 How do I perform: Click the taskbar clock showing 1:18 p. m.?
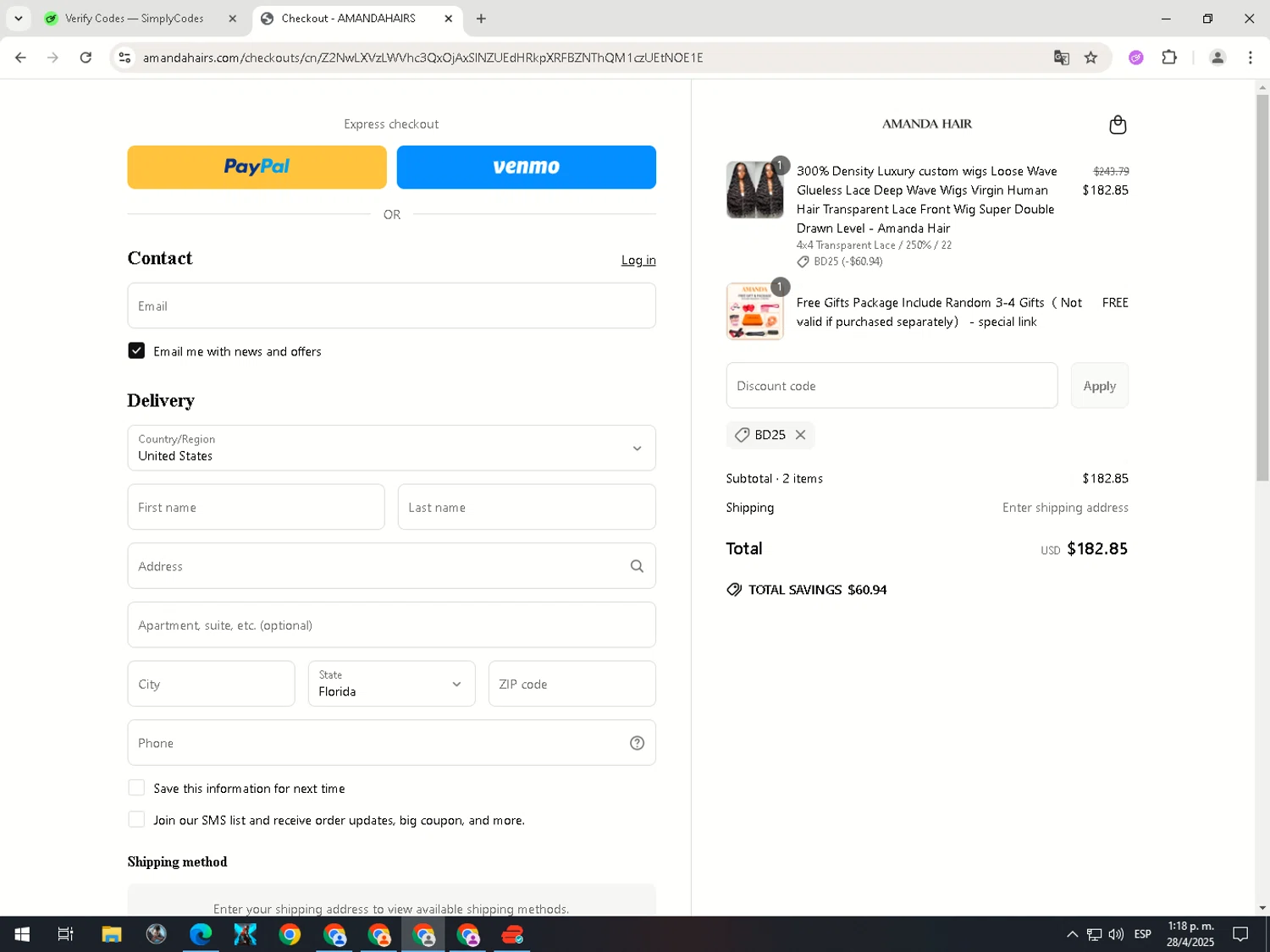[1190, 934]
